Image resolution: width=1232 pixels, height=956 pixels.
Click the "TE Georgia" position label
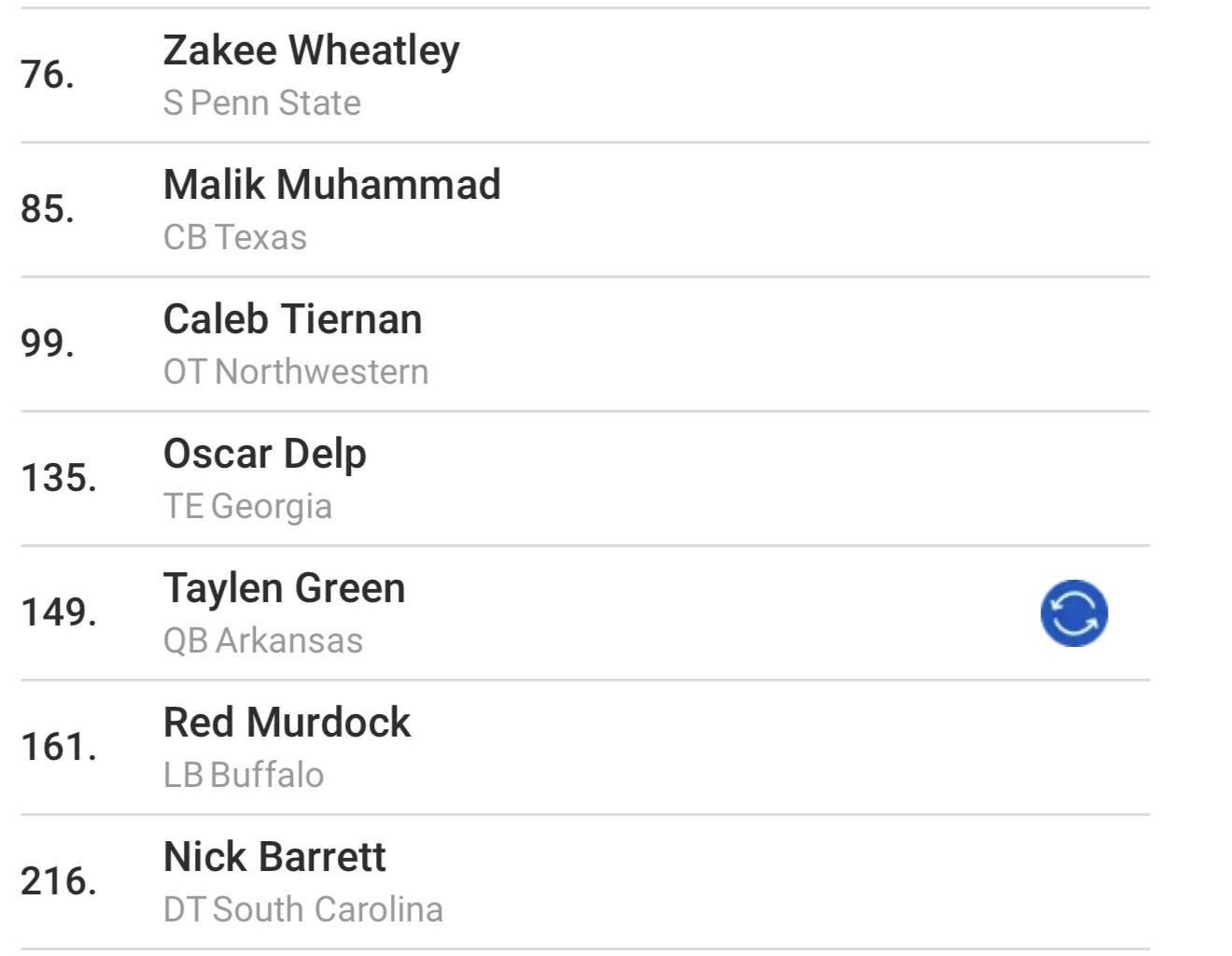[x=247, y=506]
